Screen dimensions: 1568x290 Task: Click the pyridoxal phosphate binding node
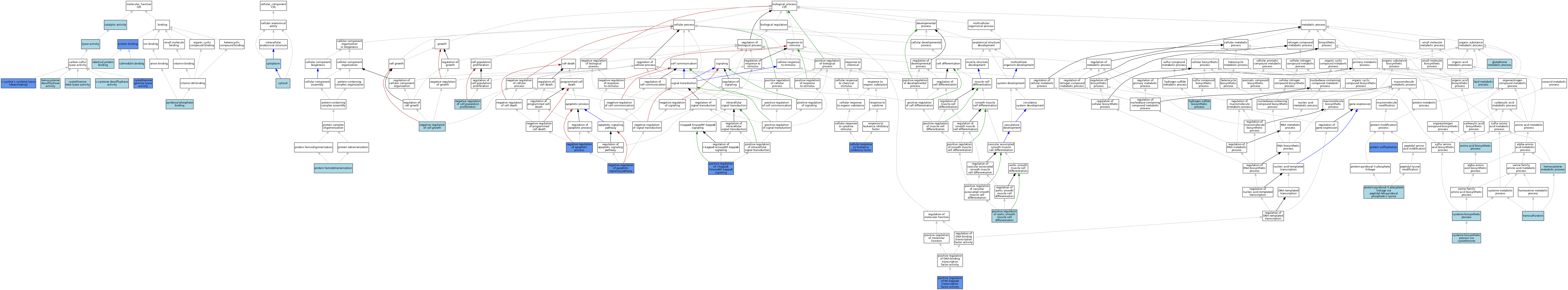(x=180, y=104)
